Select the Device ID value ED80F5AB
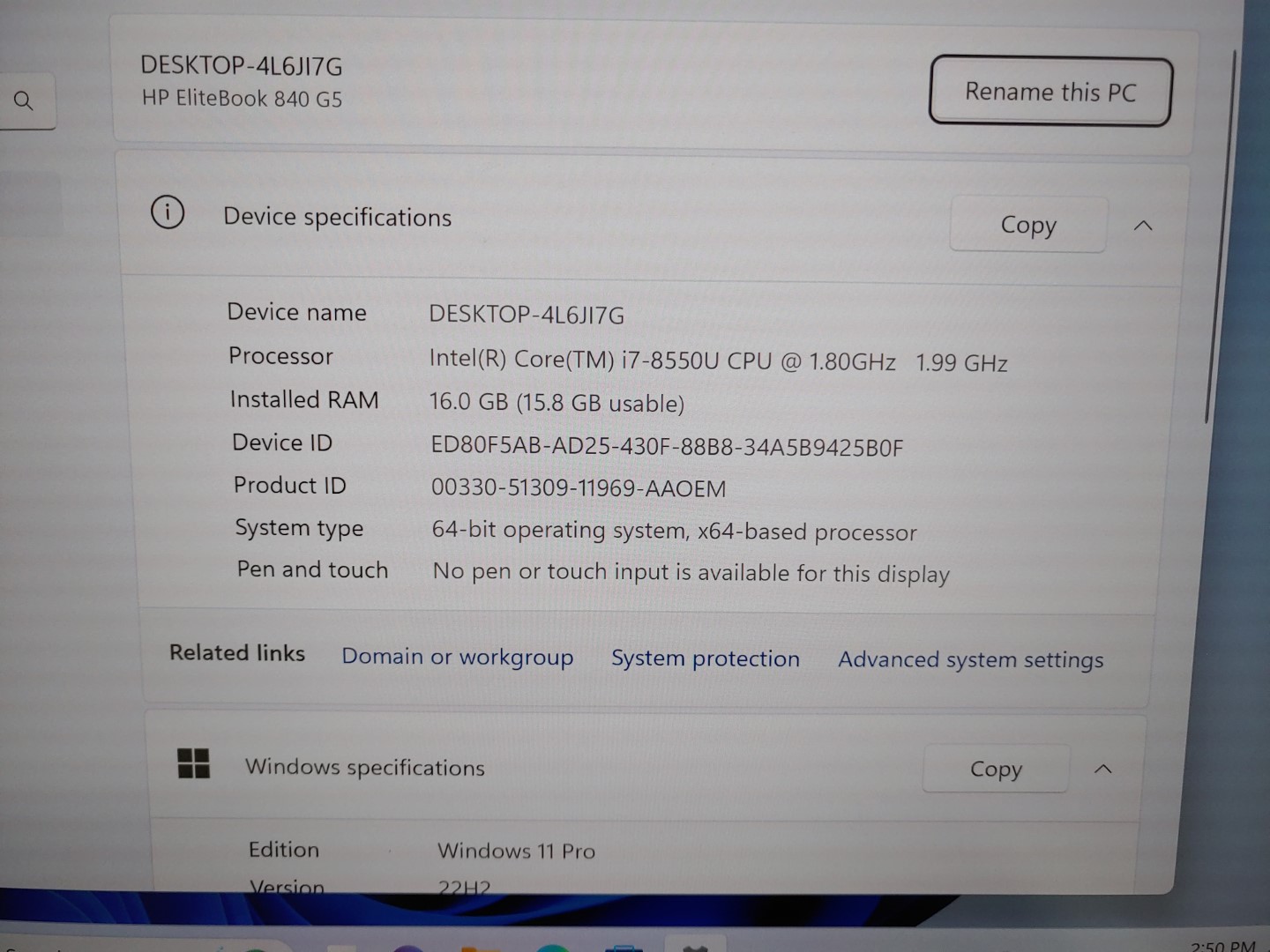Screen dimensions: 1270x952 click(x=667, y=447)
